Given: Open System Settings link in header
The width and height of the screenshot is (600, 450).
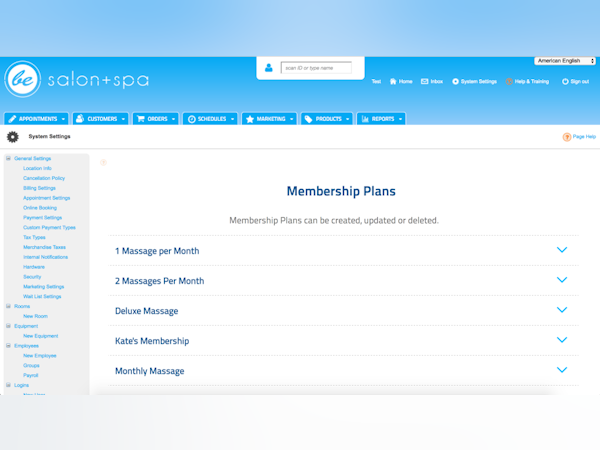Looking at the screenshot, I should [x=478, y=82].
